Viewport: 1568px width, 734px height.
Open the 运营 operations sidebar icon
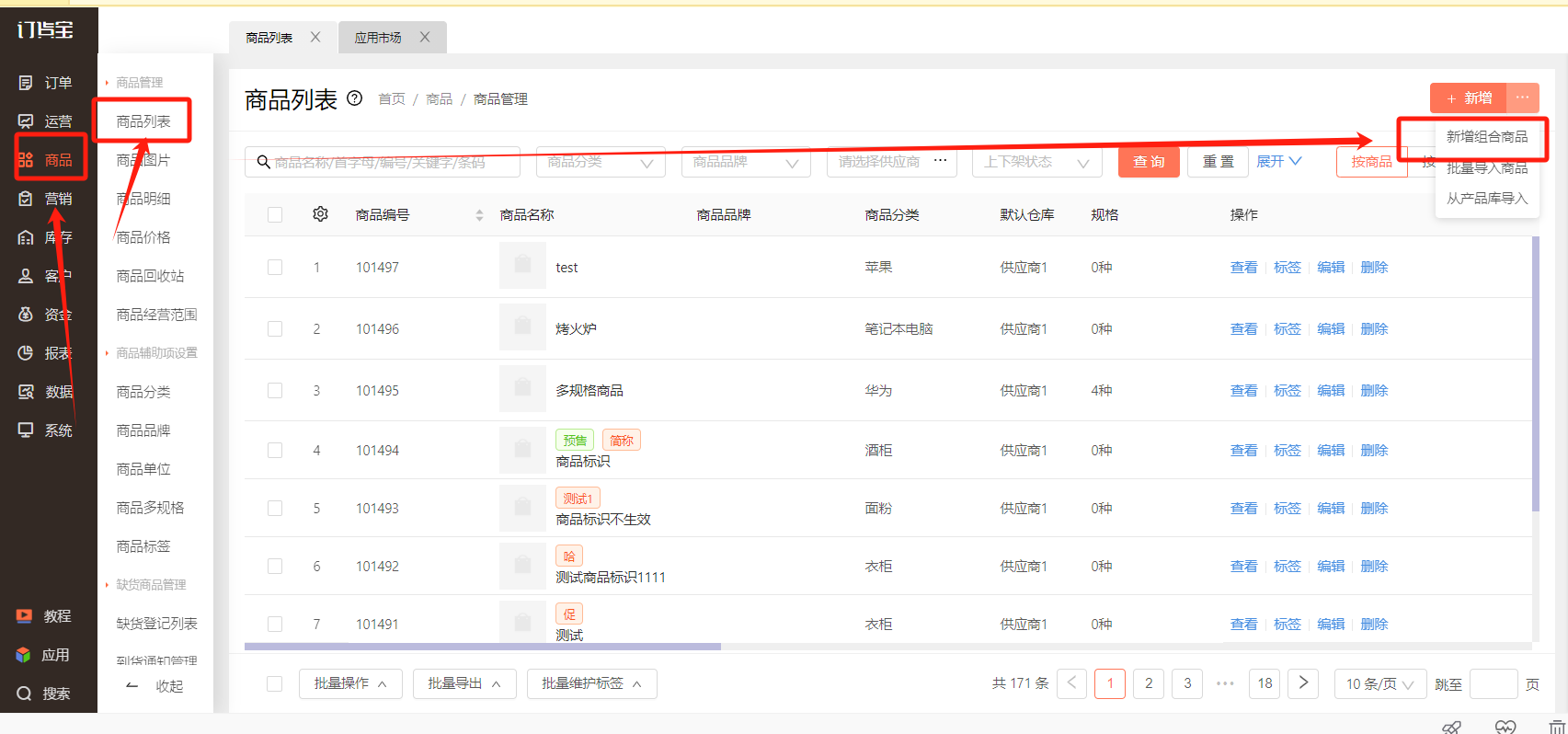[x=26, y=121]
